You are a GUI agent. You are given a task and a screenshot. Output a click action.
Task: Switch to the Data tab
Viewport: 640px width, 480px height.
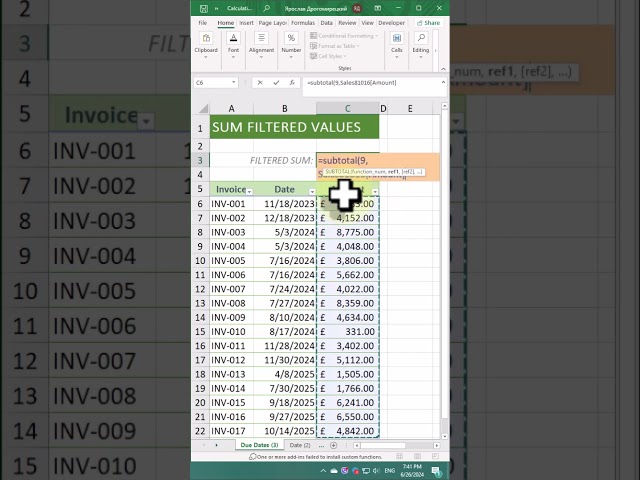pos(326,23)
